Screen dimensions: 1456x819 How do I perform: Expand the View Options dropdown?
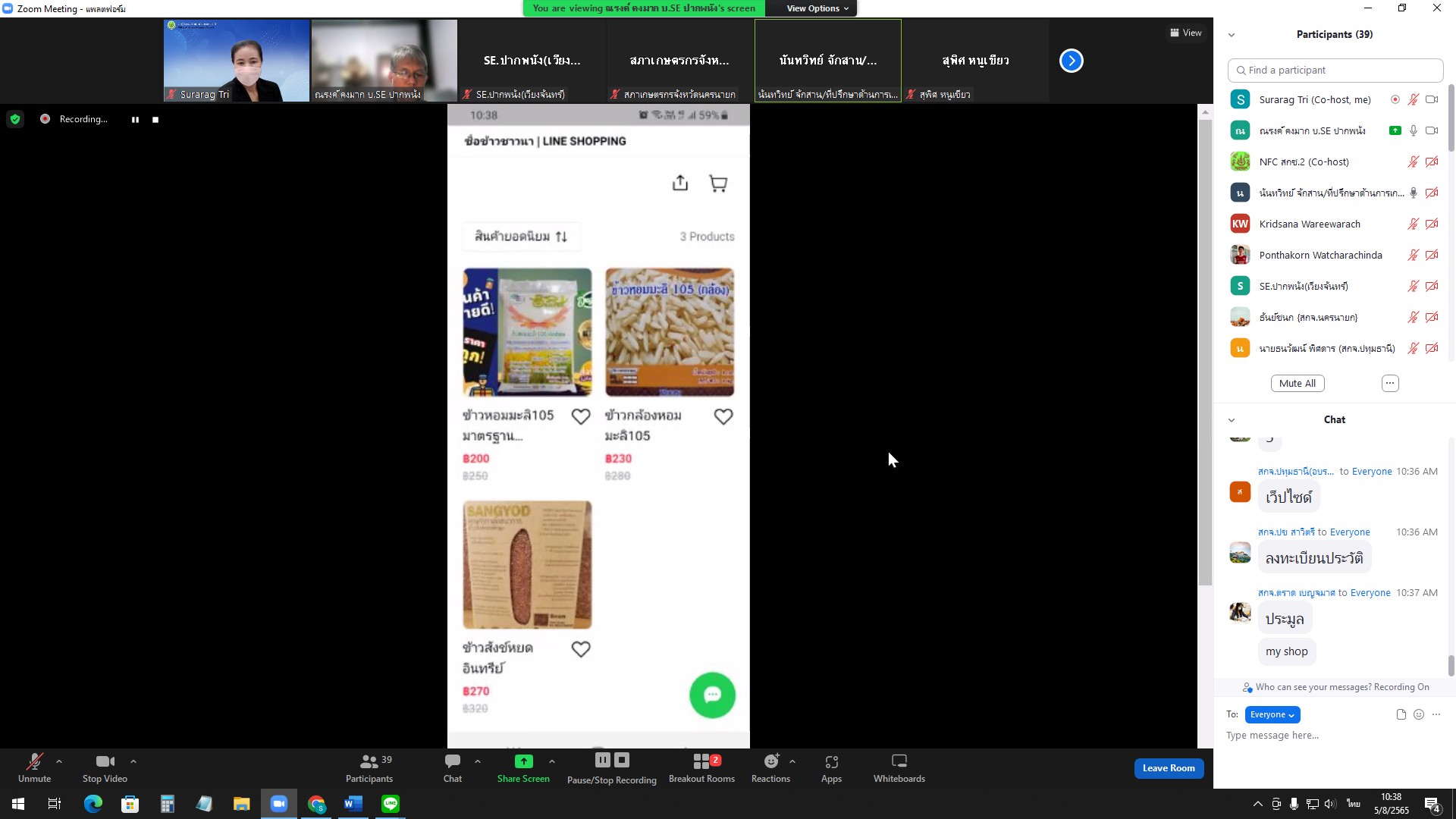pyautogui.click(x=817, y=8)
